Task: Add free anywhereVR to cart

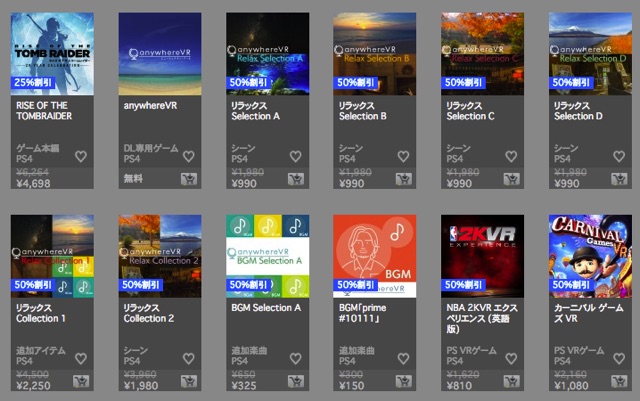Action: (x=189, y=179)
